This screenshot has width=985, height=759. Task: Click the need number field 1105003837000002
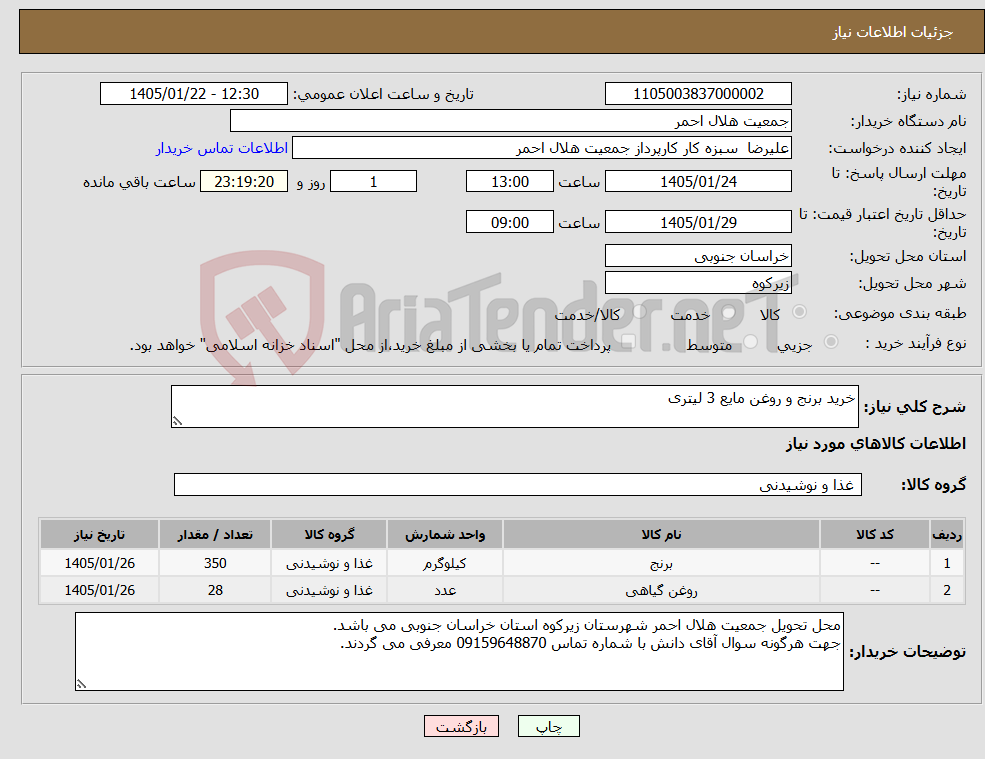698,94
